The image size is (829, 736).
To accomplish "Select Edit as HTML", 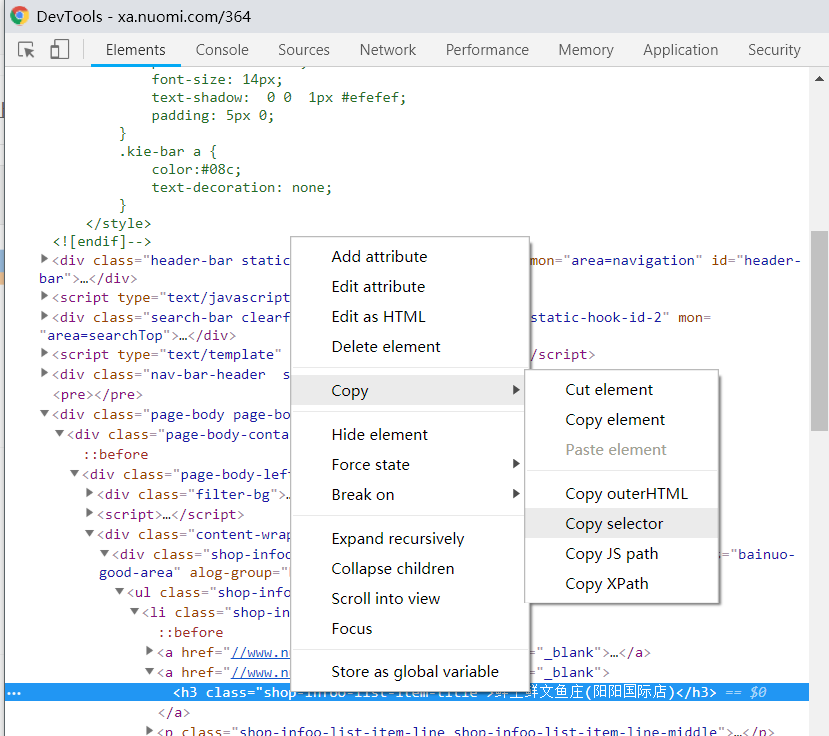I will click(x=410, y=317).
